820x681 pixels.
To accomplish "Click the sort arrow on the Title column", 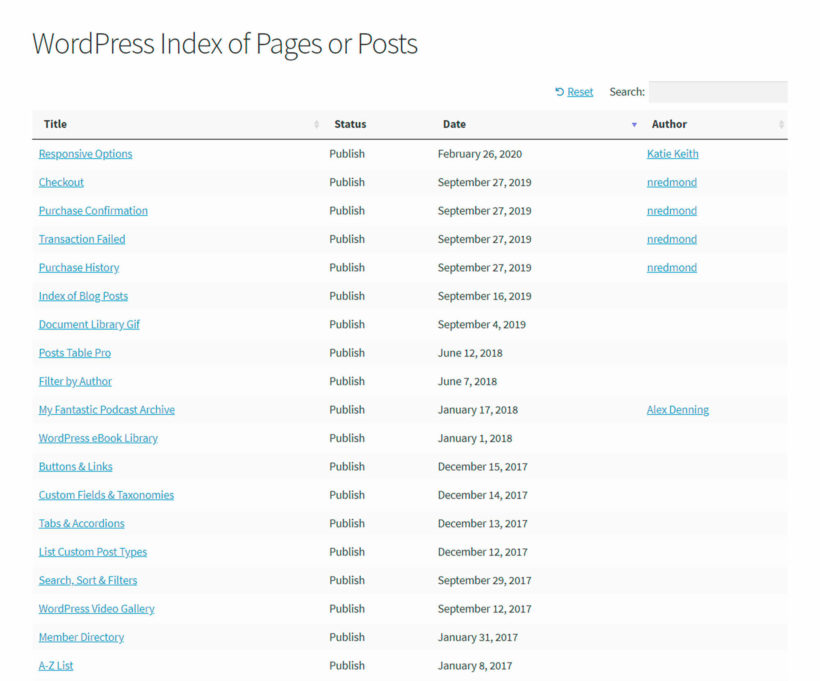I will point(314,124).
